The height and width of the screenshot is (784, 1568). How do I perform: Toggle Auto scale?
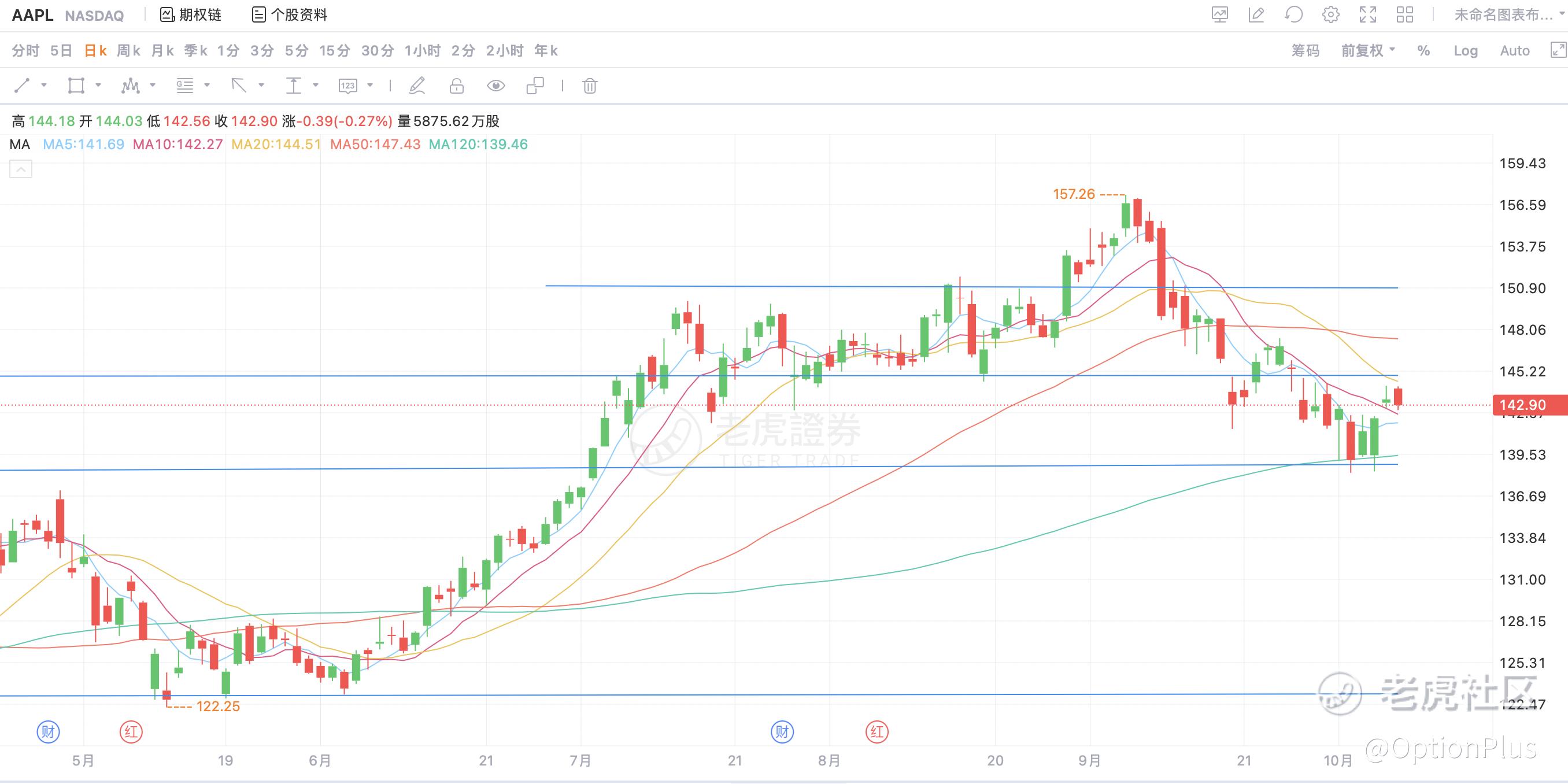pos(1515,50)
